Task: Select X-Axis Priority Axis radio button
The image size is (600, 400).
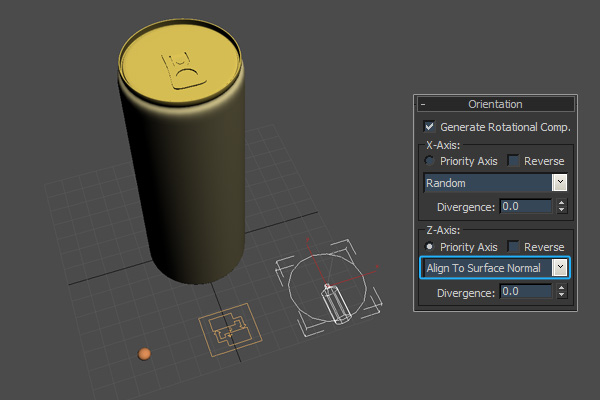Action: [430, 161]
